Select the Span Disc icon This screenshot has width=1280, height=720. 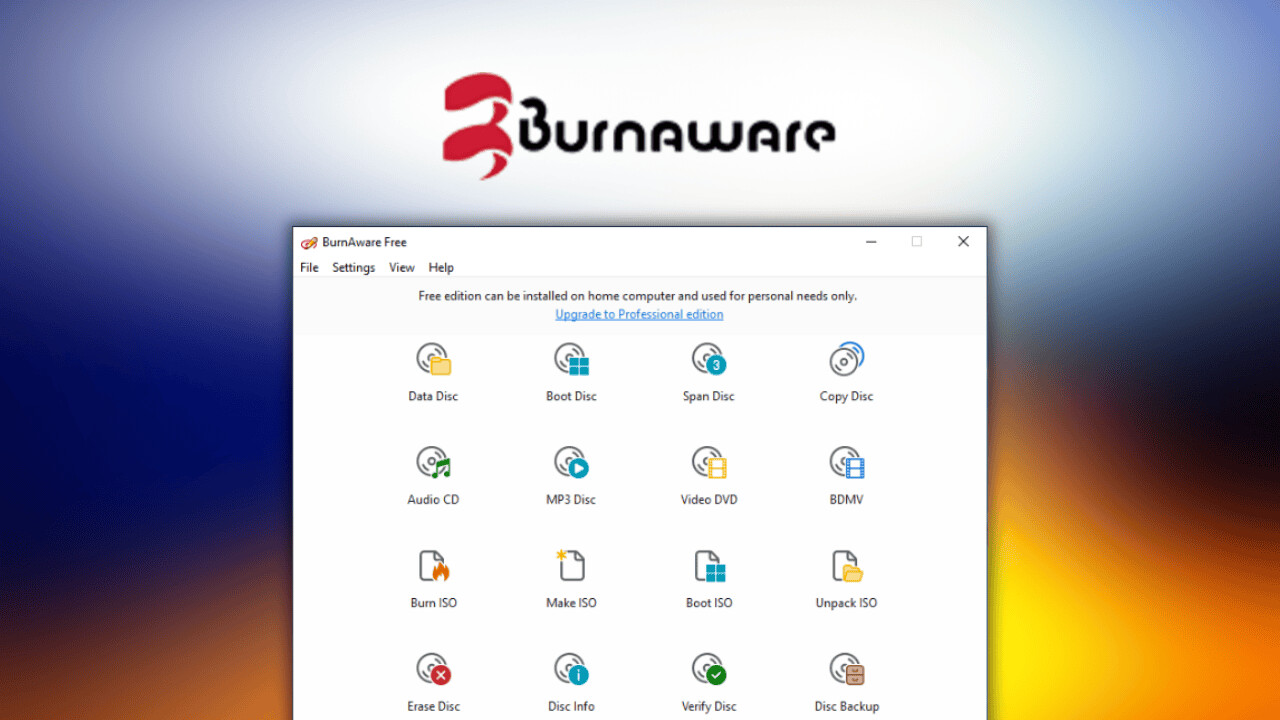coord(708,361)
